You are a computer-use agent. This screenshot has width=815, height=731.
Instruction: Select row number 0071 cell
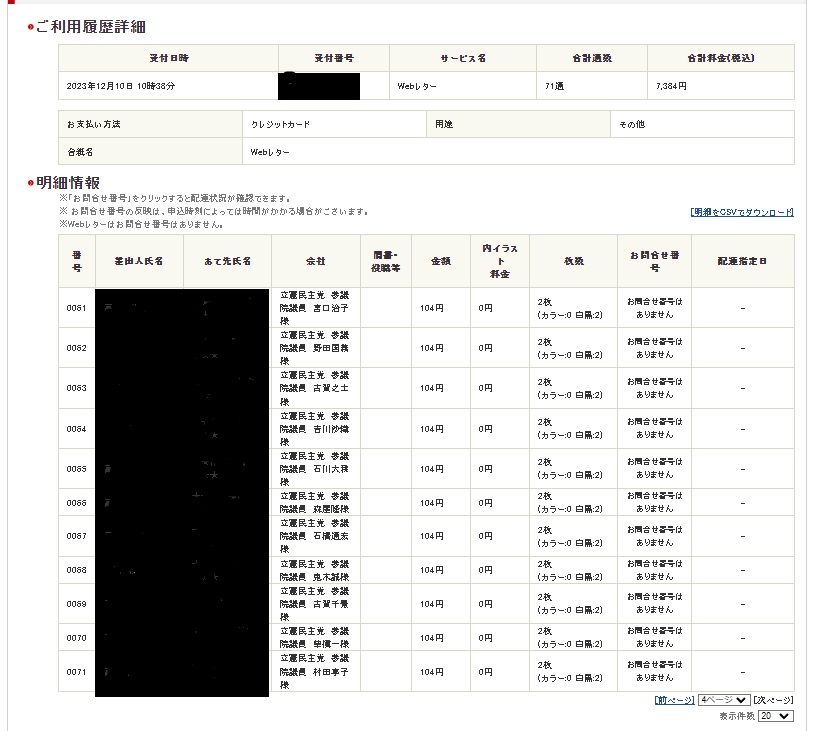tap(77, 671)
